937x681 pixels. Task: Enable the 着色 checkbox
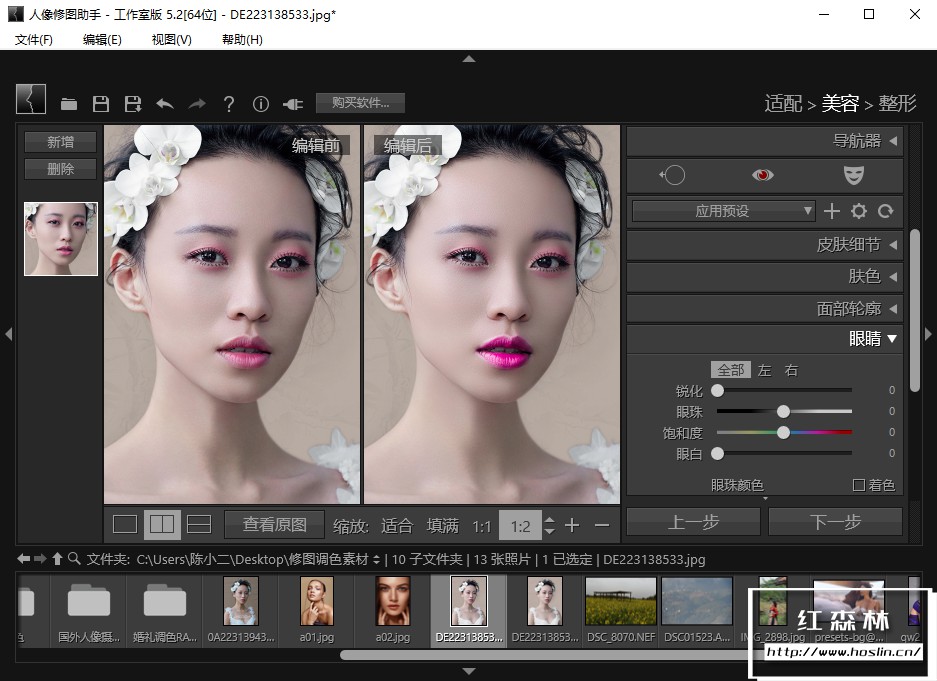point(858,485)
